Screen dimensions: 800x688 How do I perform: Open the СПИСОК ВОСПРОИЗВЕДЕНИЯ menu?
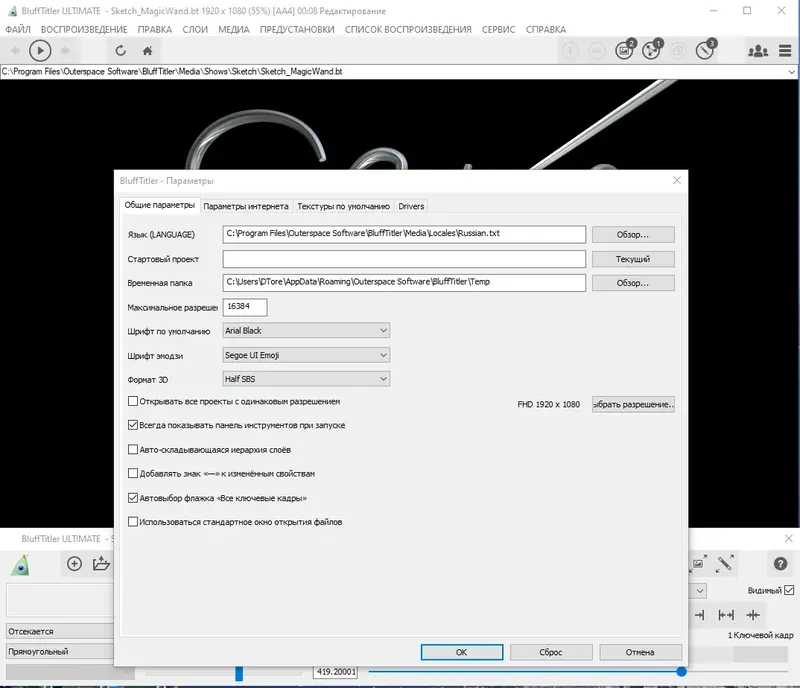coord(408,29)
